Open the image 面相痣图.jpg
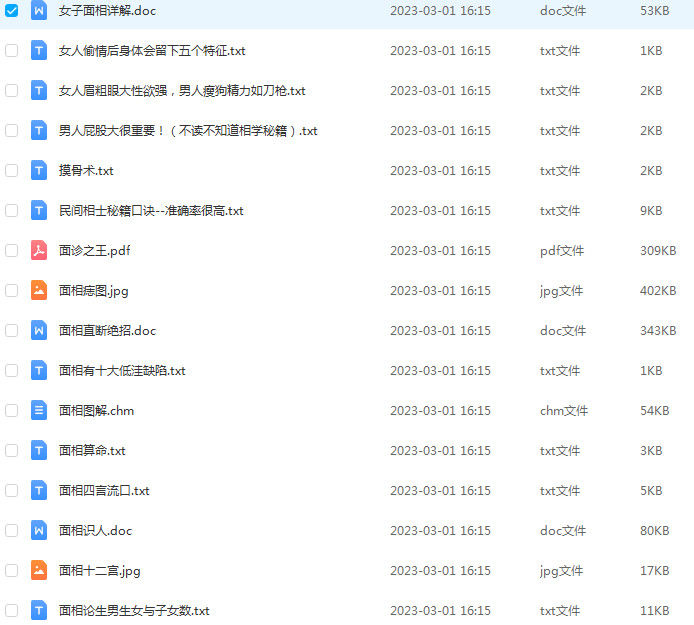694x625 pixels. point(93,291)
